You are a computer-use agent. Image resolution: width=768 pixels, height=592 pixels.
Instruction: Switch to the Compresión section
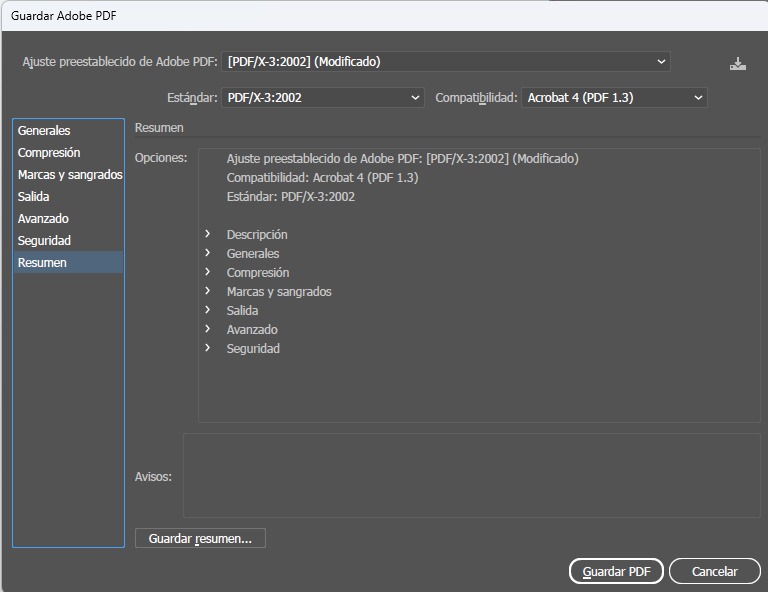coord(49,153)
